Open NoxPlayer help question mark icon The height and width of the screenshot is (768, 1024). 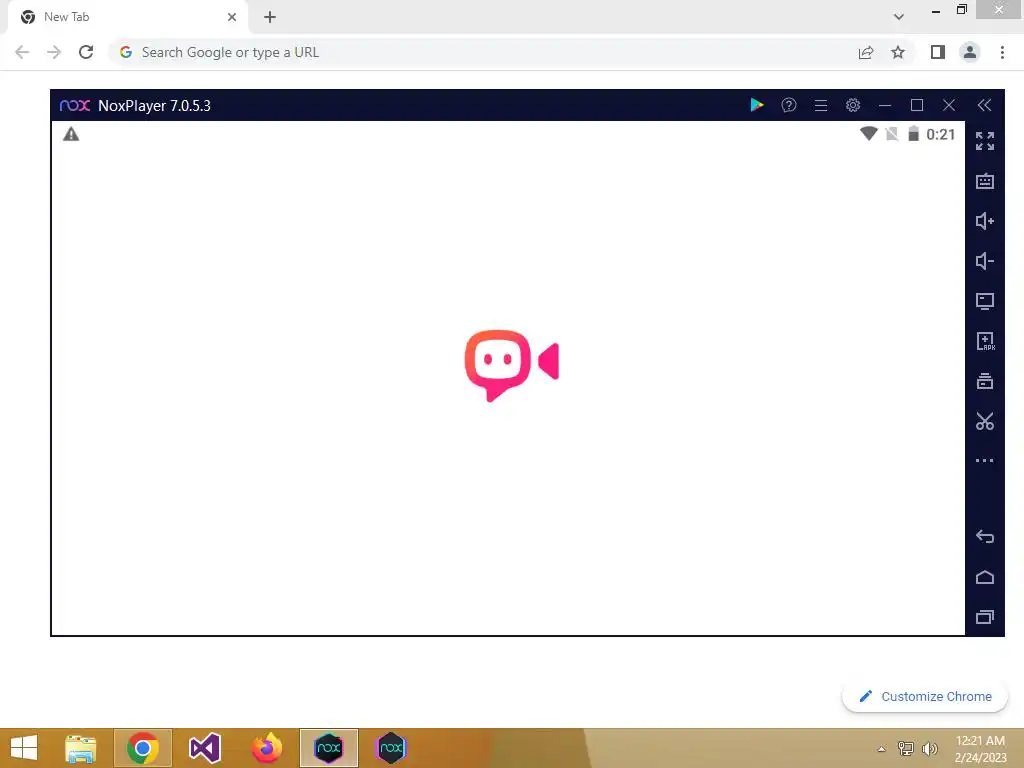788,105
